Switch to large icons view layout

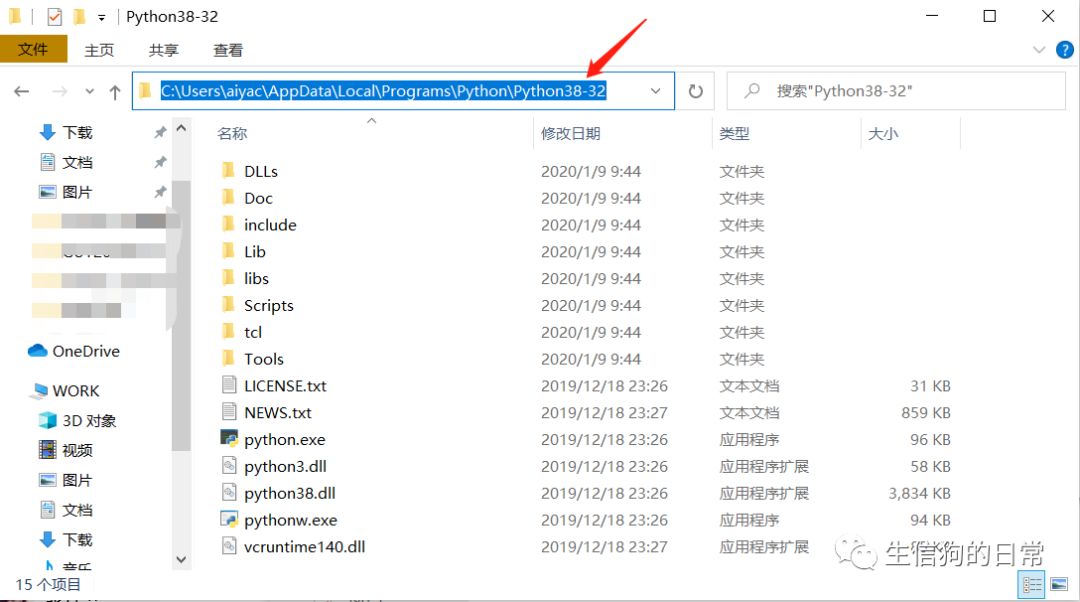tap(1059, 585)
